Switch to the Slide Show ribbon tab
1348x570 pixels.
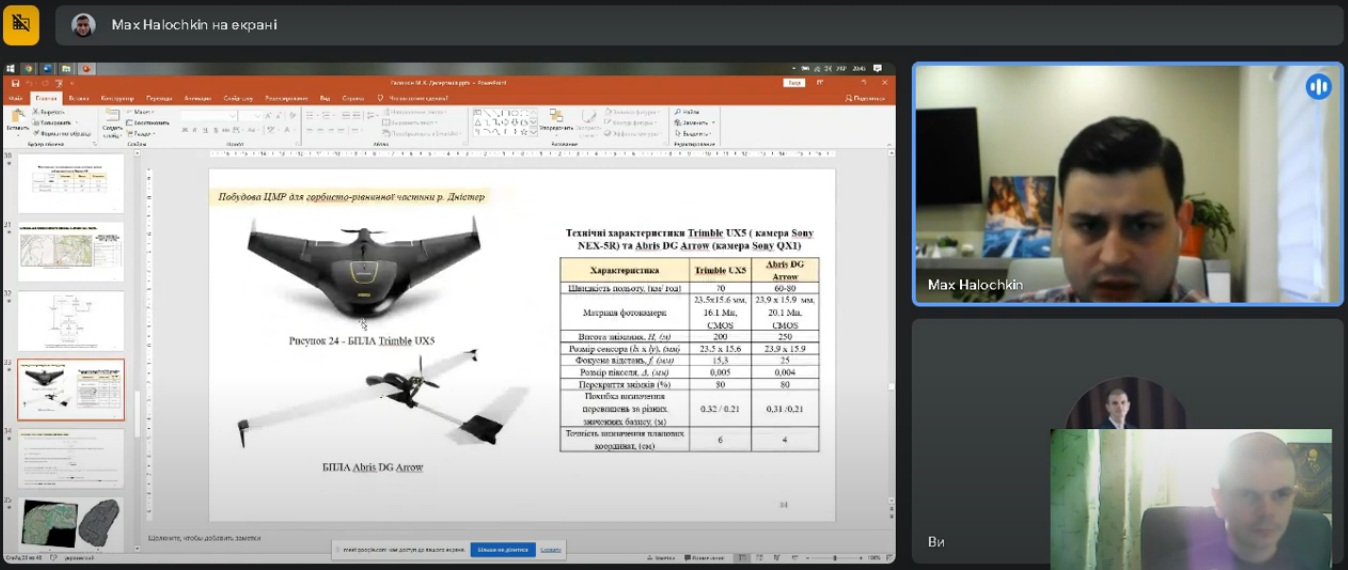coord(238,98)
